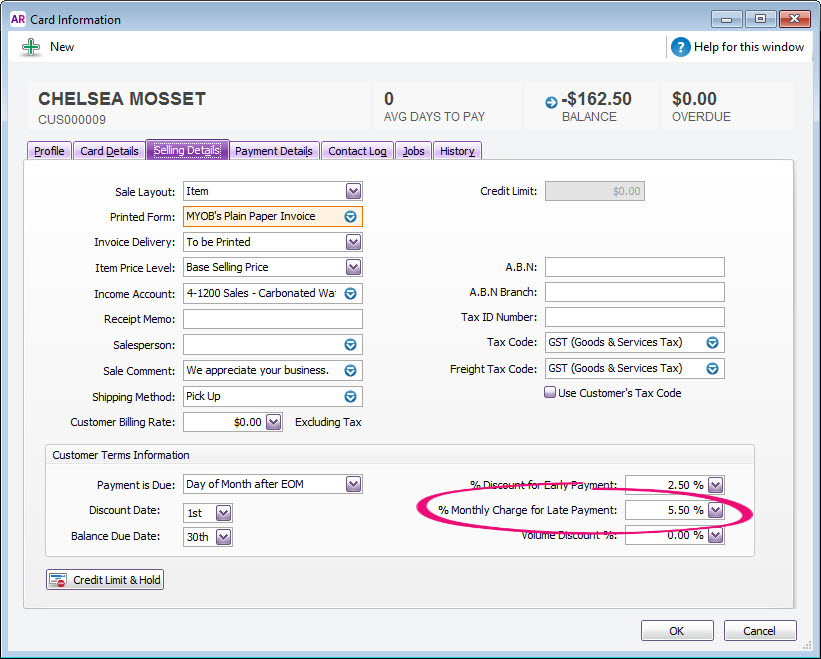Open Tax Code lookup arrow

(x=712, y=343)
